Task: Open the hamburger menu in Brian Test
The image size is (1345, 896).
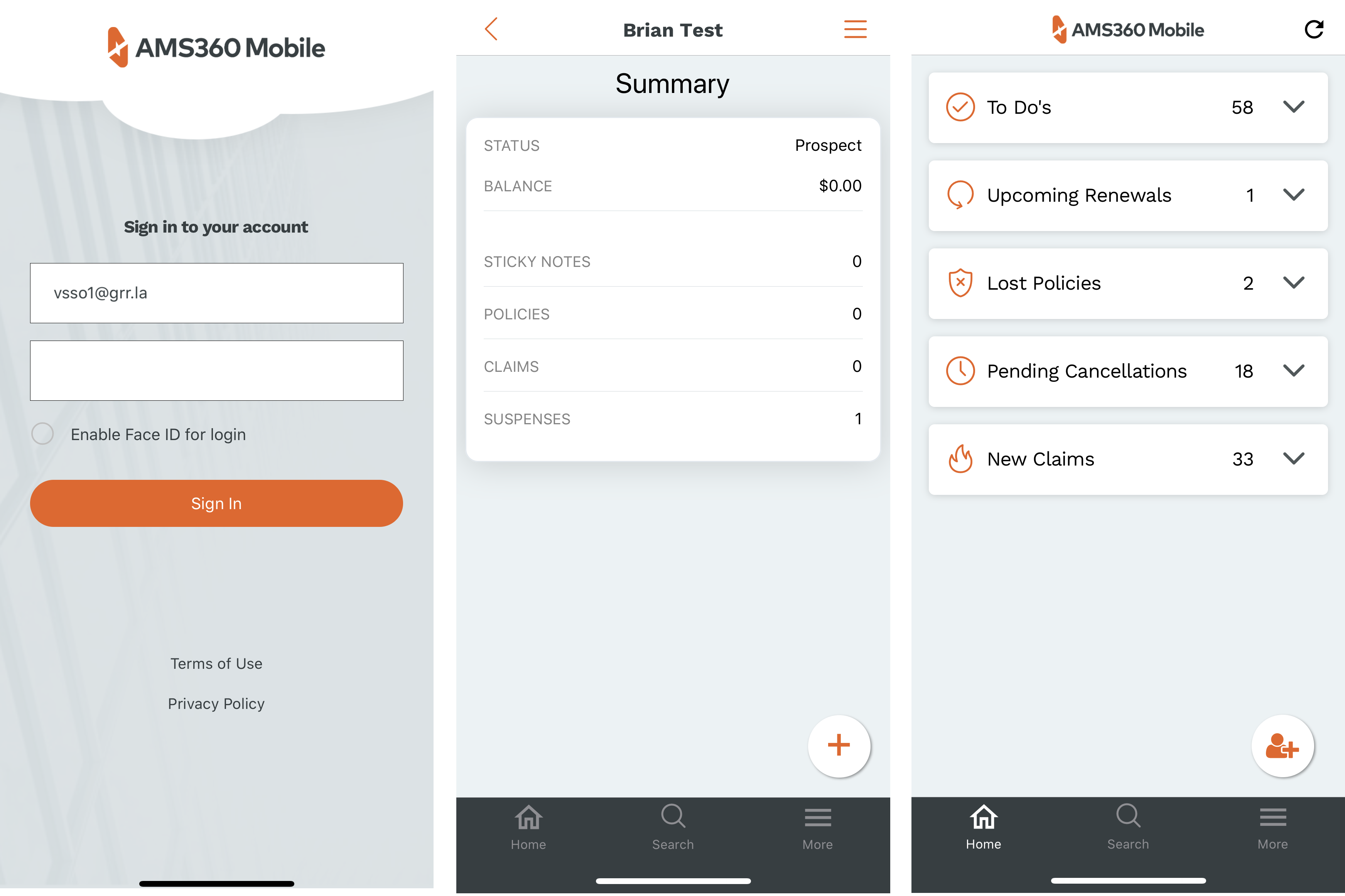Action: pyautogui.click(x=856, y=29)
